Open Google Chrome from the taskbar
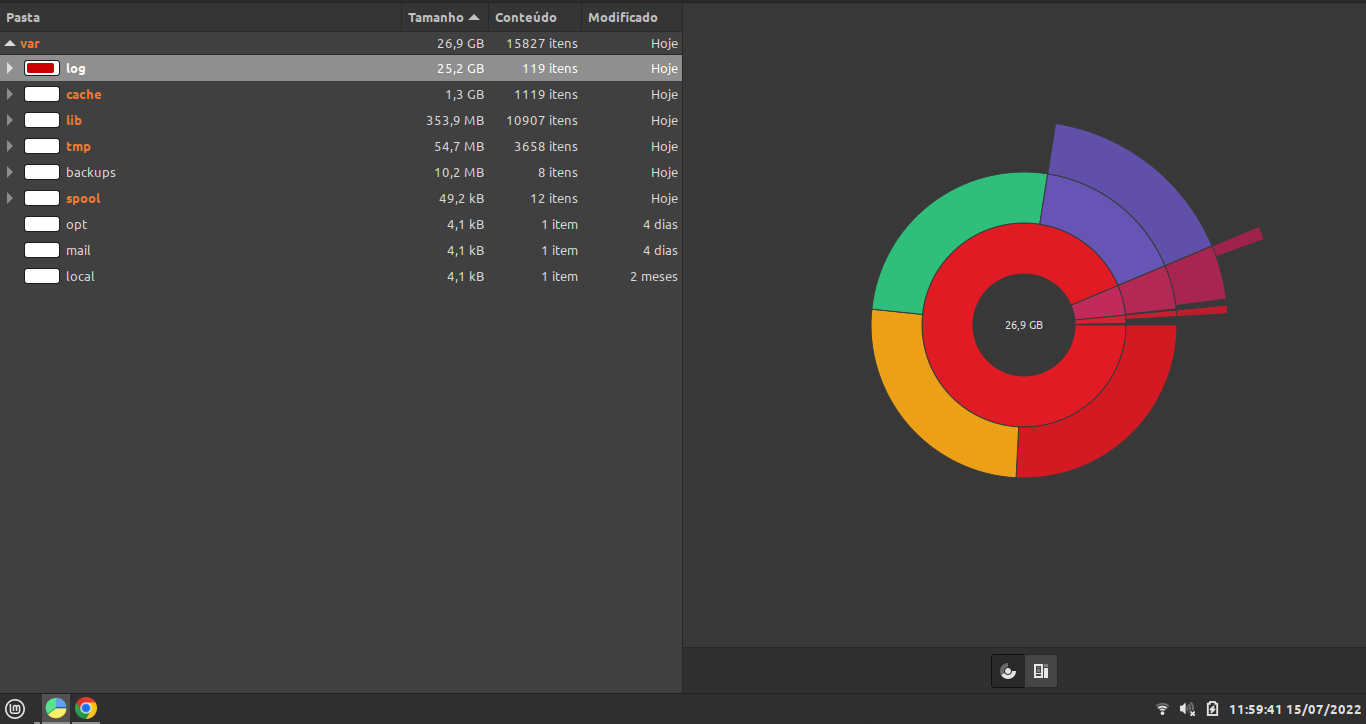This screenshot has height=724, width=1366. [86, 709]
